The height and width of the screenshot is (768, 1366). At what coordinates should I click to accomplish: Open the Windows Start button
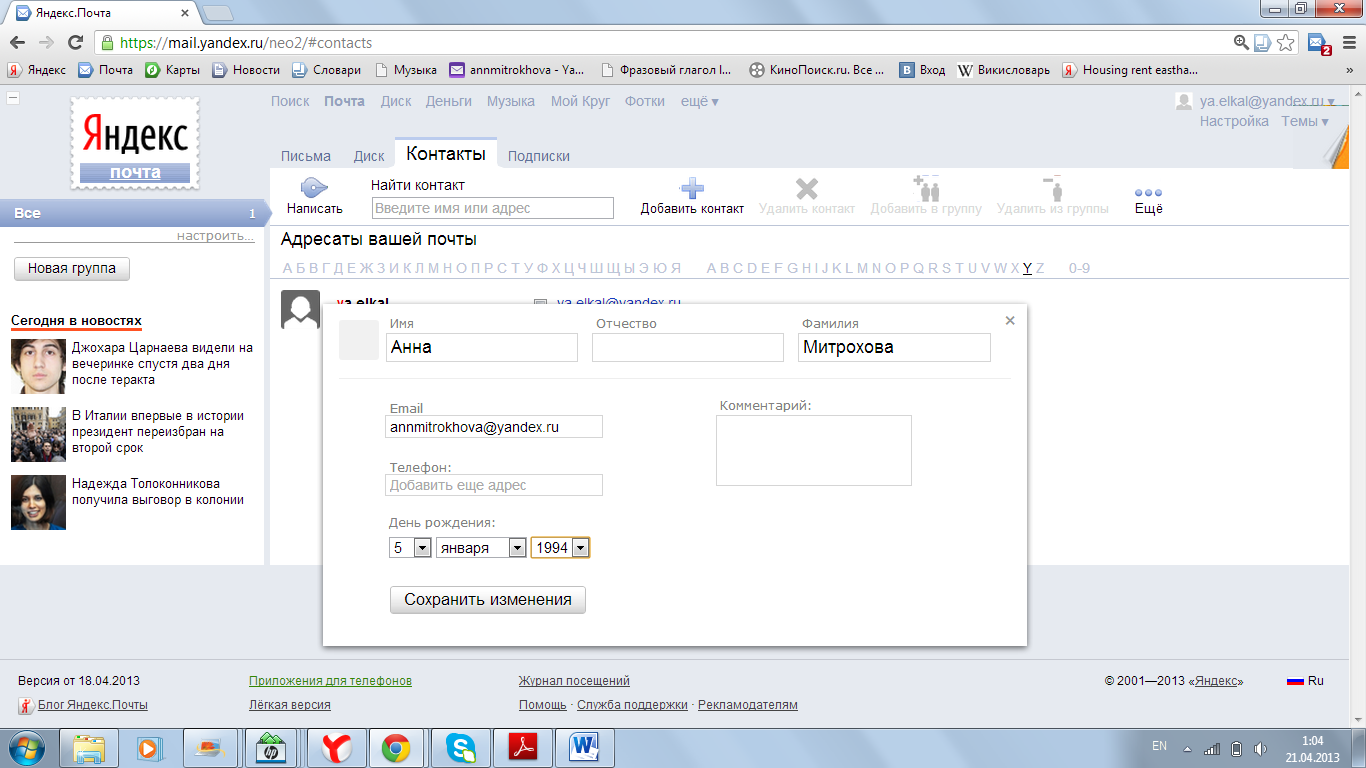[27, 747]
